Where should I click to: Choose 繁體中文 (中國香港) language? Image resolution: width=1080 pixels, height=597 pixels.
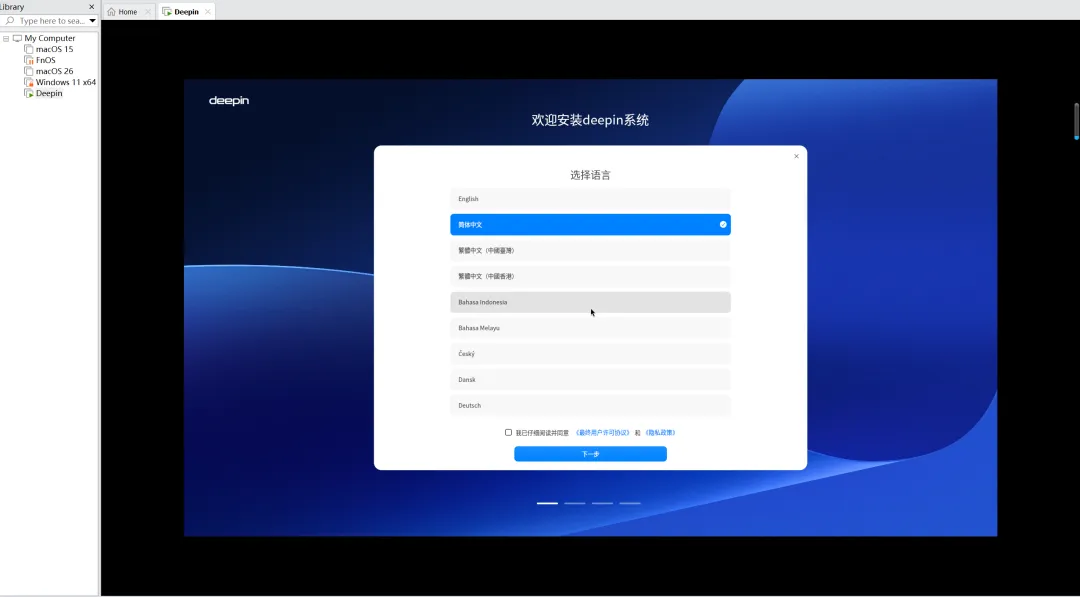[x=590, y=276]
